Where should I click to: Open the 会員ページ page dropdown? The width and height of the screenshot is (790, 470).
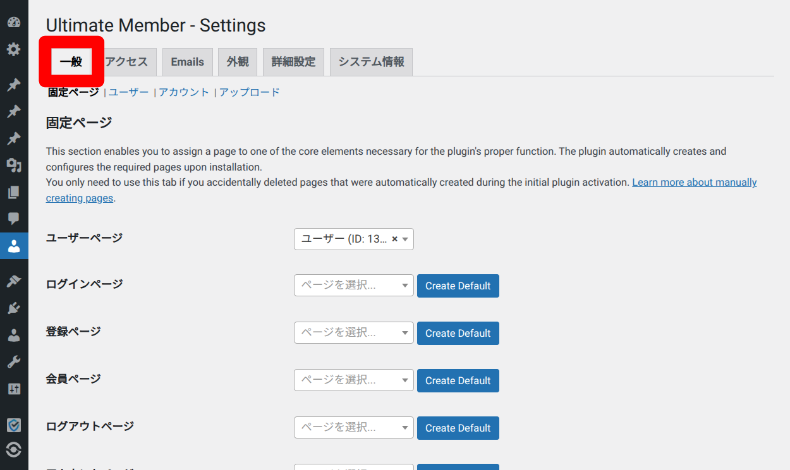354,380
